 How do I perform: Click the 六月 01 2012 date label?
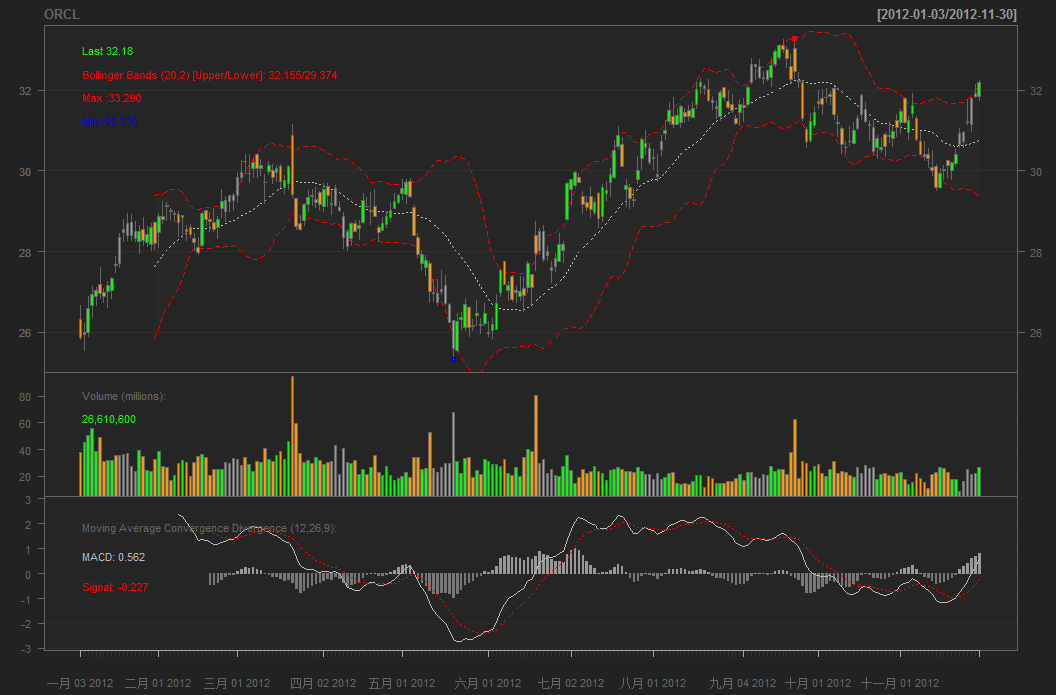tap(488, 683)
